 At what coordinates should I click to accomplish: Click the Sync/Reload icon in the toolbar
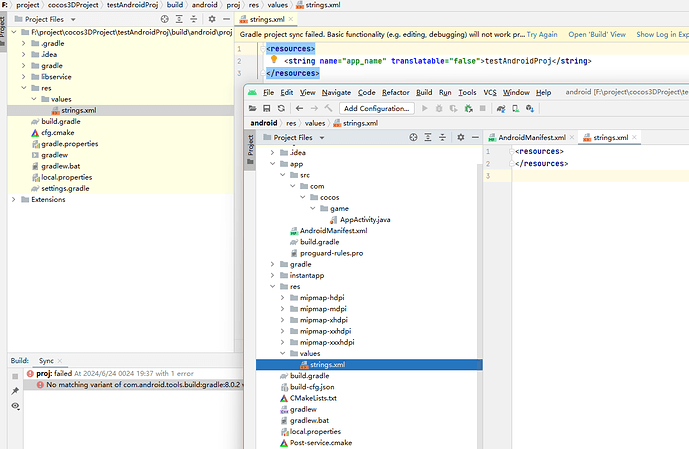tap(282, 108)
